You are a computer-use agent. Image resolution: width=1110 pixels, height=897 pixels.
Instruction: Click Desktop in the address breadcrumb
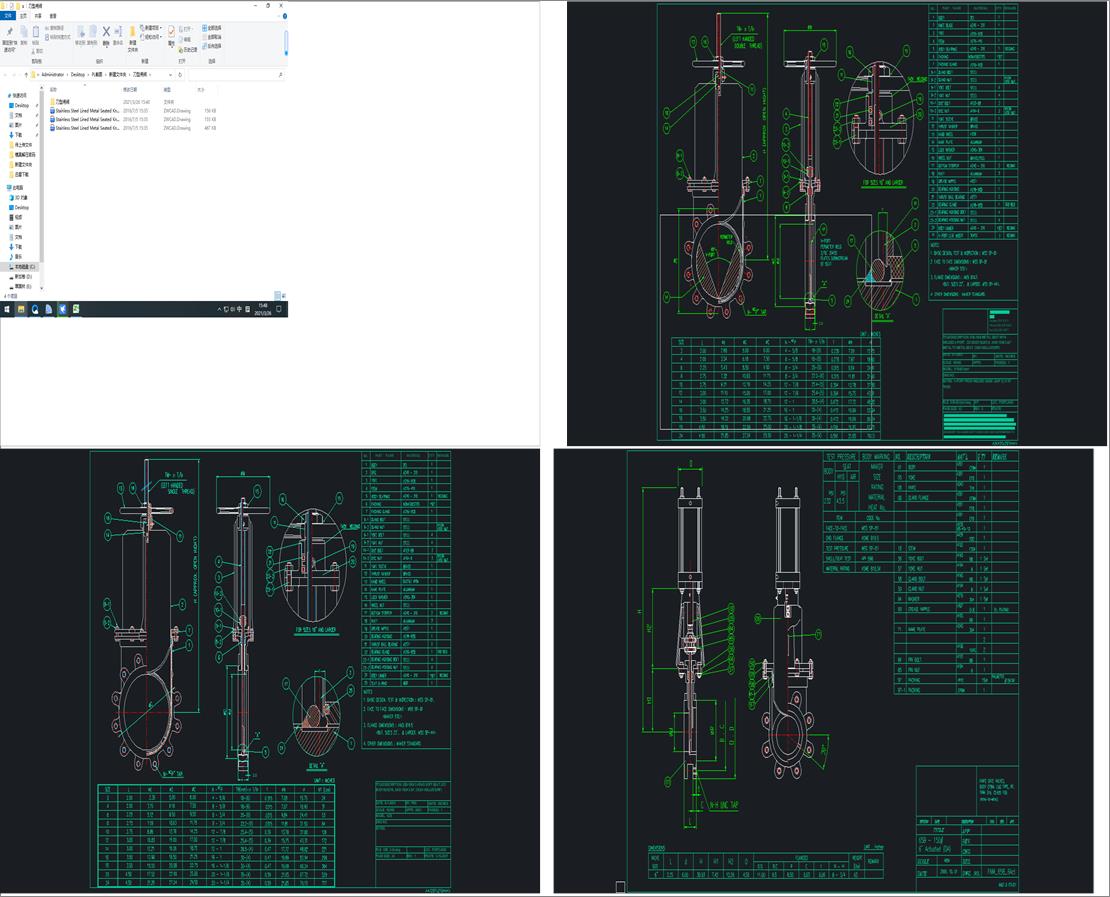77,75
